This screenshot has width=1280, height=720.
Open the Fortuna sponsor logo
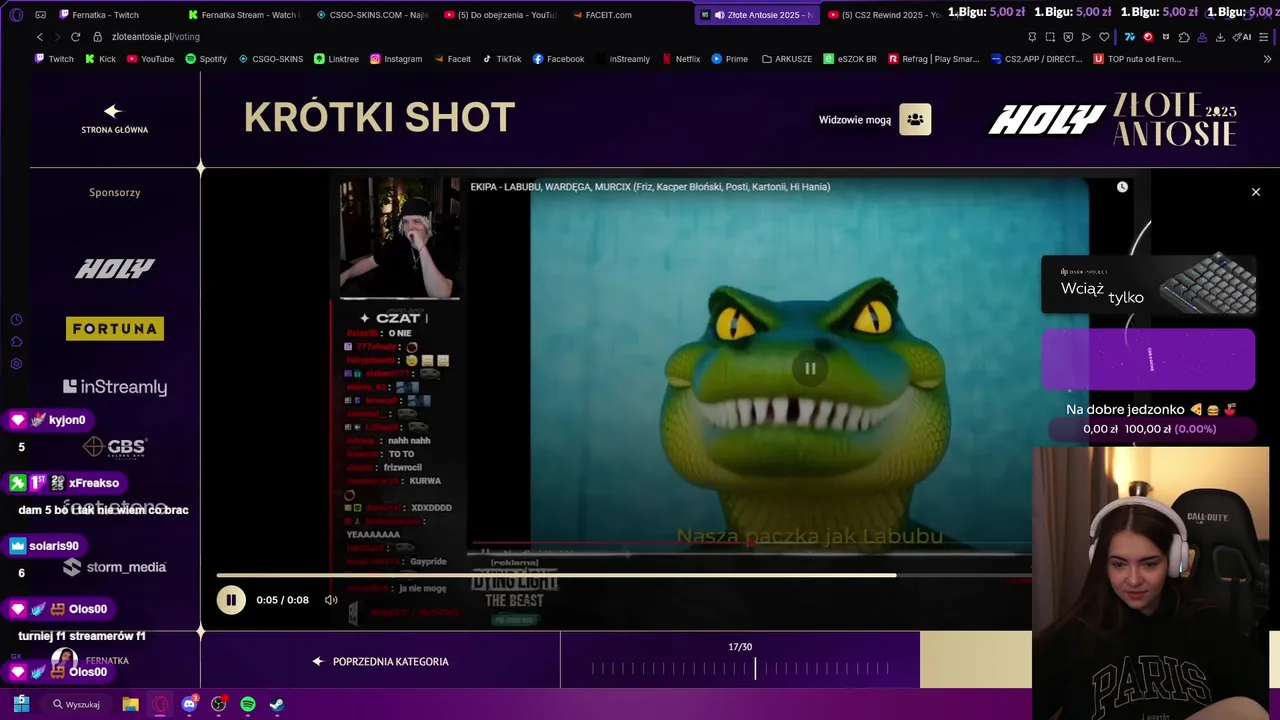click(115, 328)
